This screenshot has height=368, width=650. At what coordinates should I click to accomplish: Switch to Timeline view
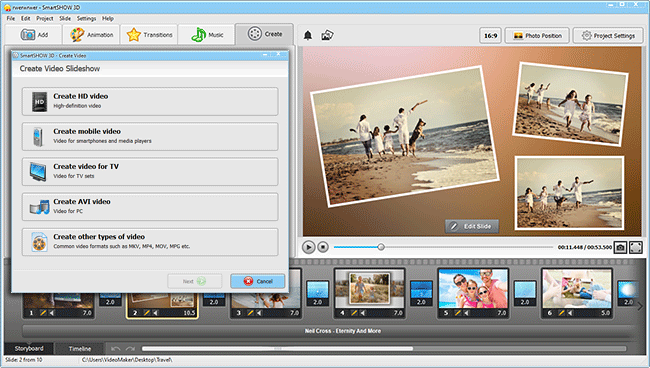[x=80, y=349]
